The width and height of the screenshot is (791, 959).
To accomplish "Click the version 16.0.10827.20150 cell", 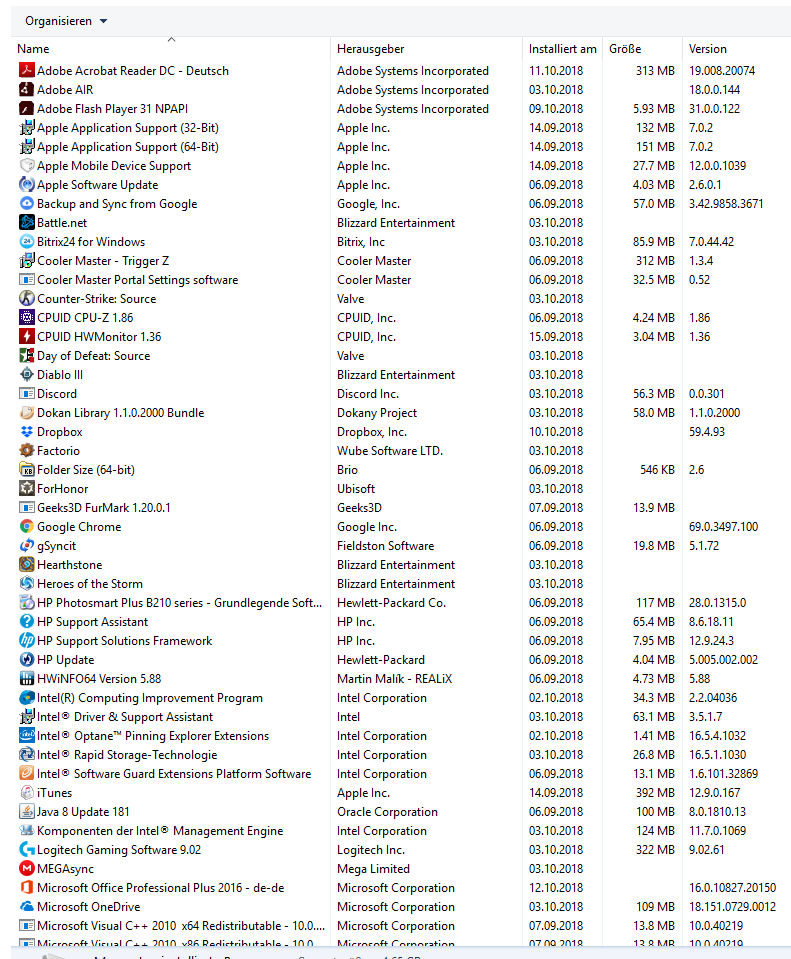I will point(732,887).
